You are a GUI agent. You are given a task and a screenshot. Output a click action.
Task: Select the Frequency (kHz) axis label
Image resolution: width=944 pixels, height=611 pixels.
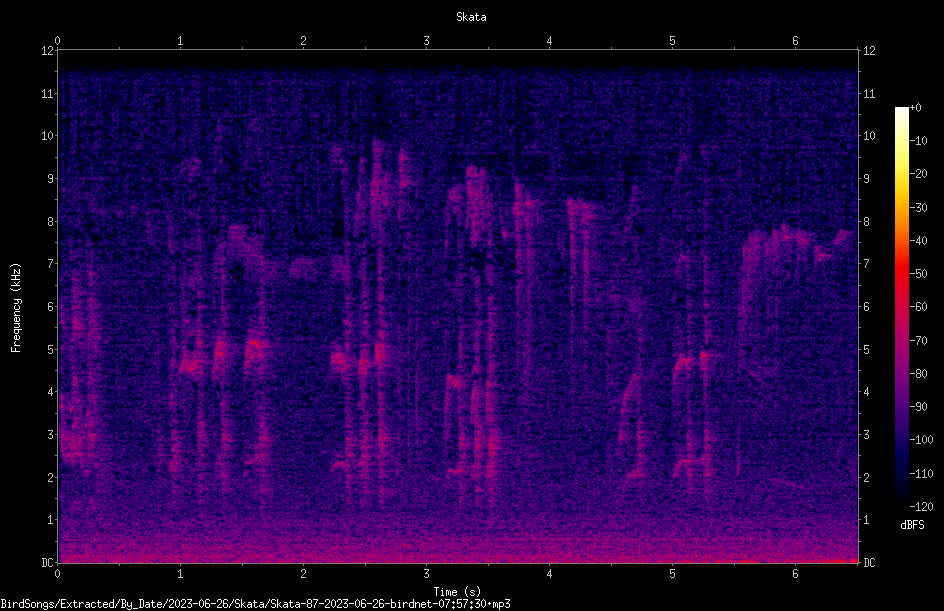point(16,308)
